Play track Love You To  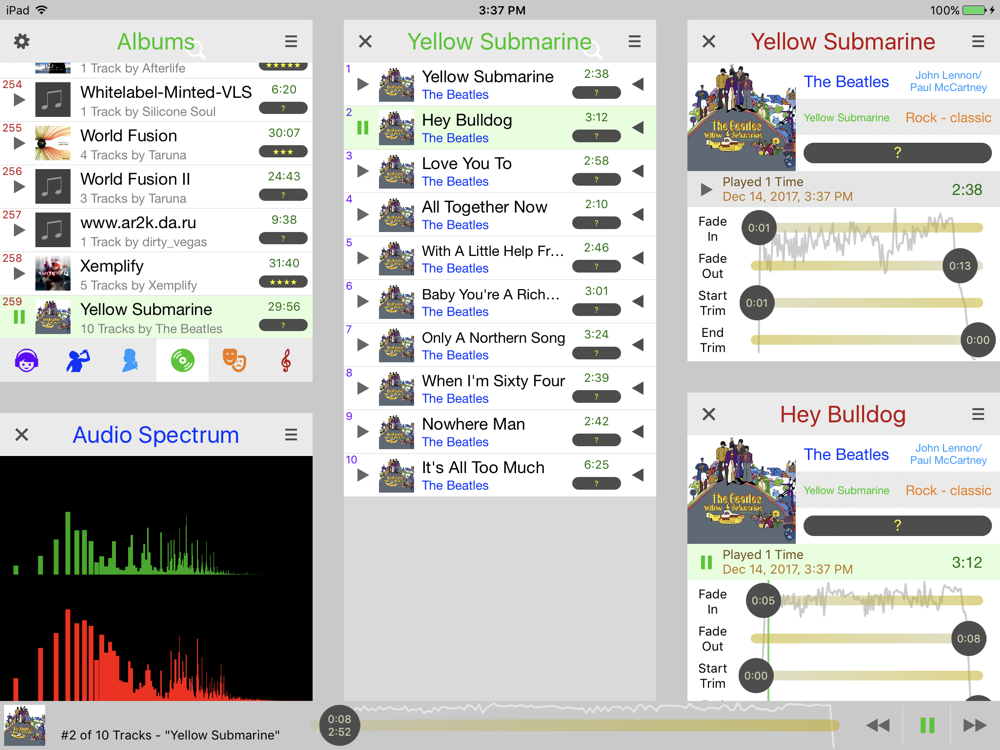363,171
